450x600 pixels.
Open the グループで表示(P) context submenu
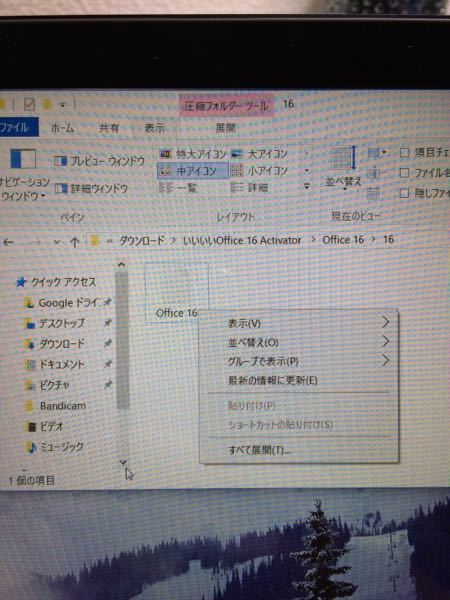[299, 361]
